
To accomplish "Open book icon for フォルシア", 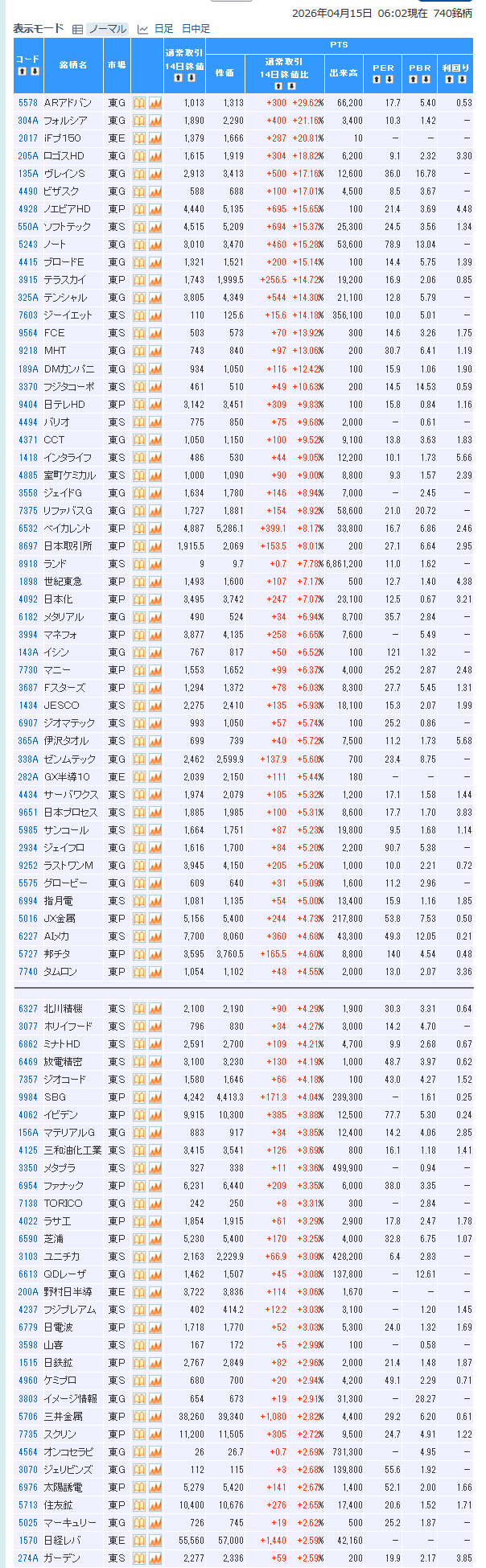I will click(139, 121).
